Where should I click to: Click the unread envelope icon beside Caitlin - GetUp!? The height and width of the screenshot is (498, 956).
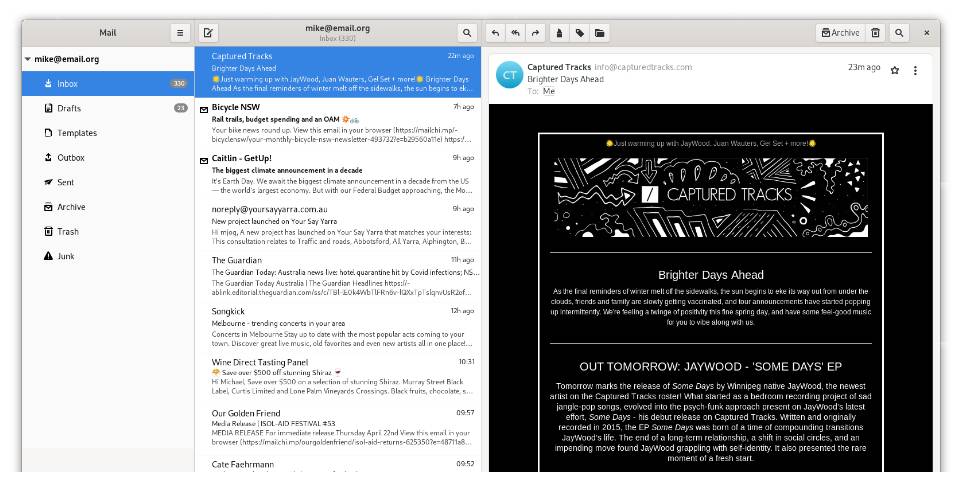pyautogui.click(x=204, y=161)
